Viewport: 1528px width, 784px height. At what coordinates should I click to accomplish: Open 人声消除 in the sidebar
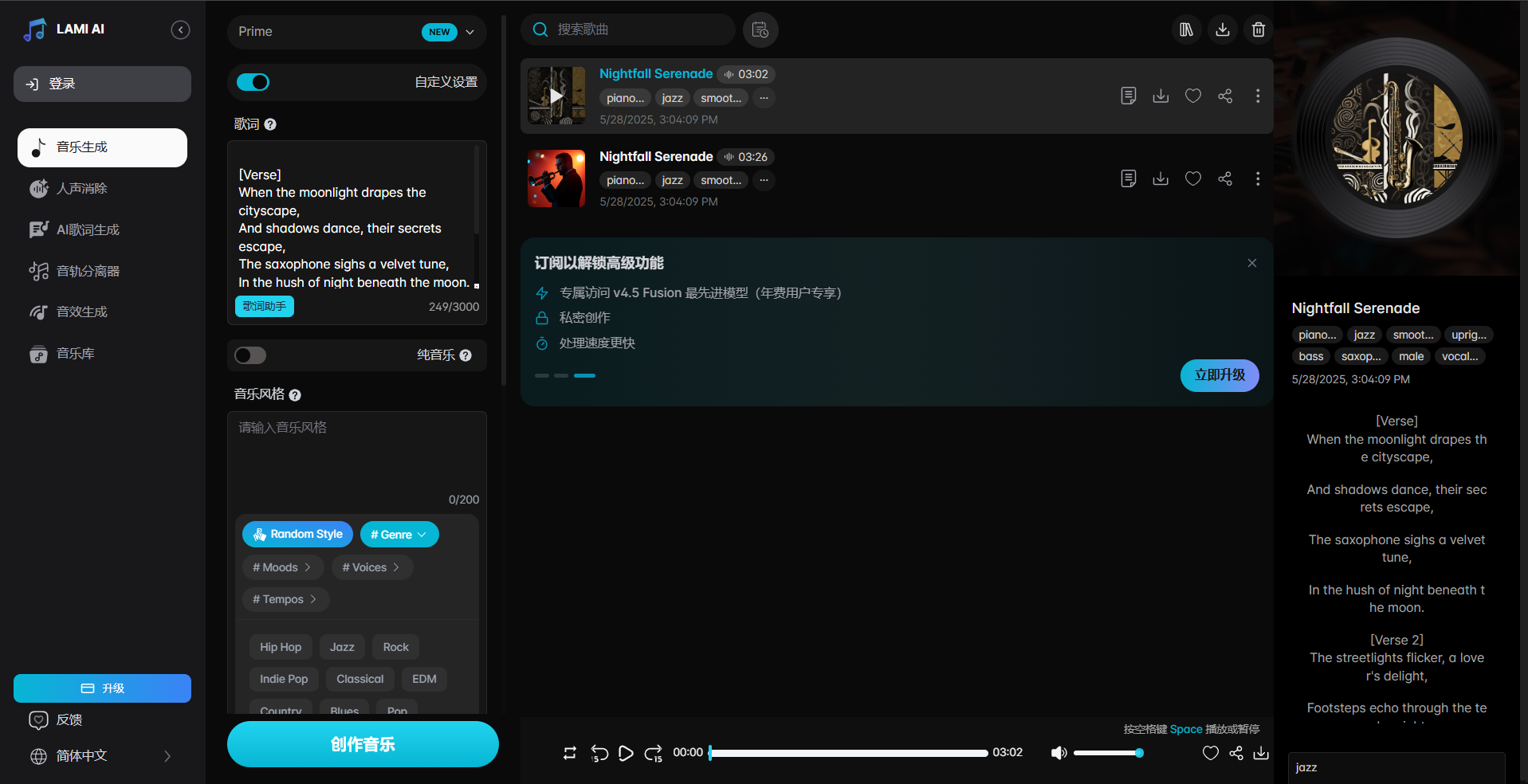[x=102, y=189]
